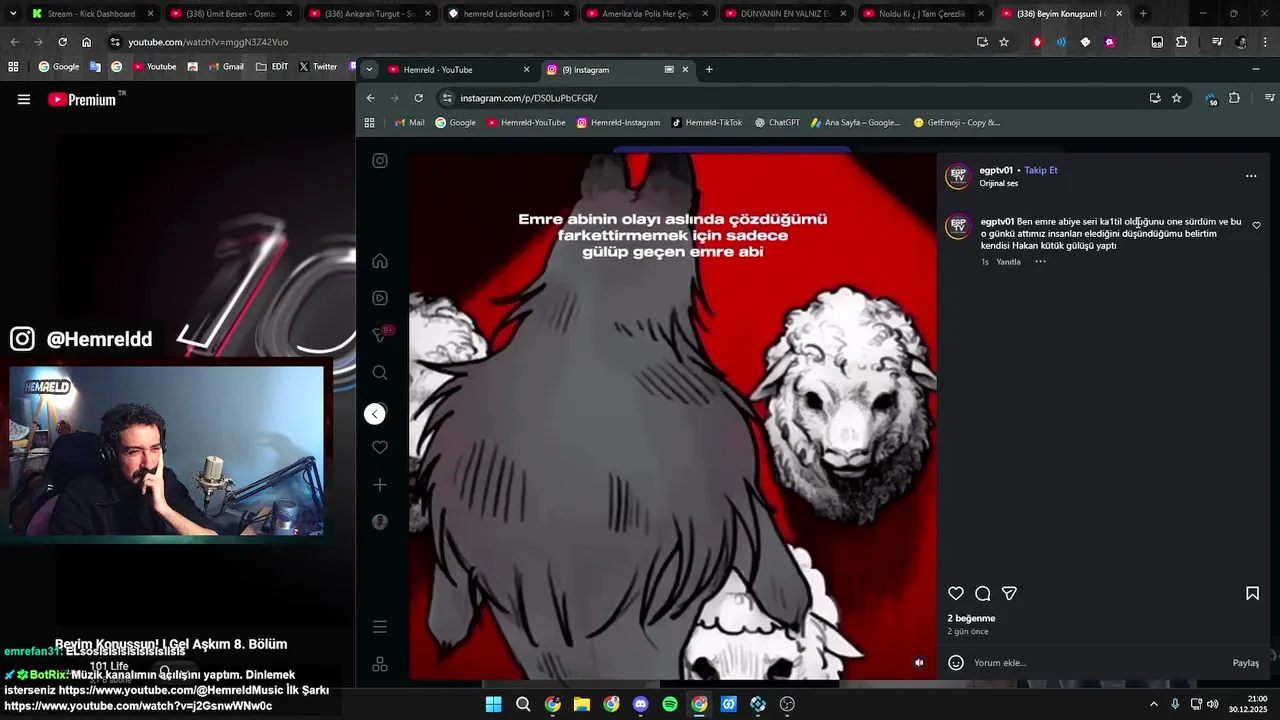
Task: Click 'Yanıtla' reply link under comment
Action: [1008, 262]
